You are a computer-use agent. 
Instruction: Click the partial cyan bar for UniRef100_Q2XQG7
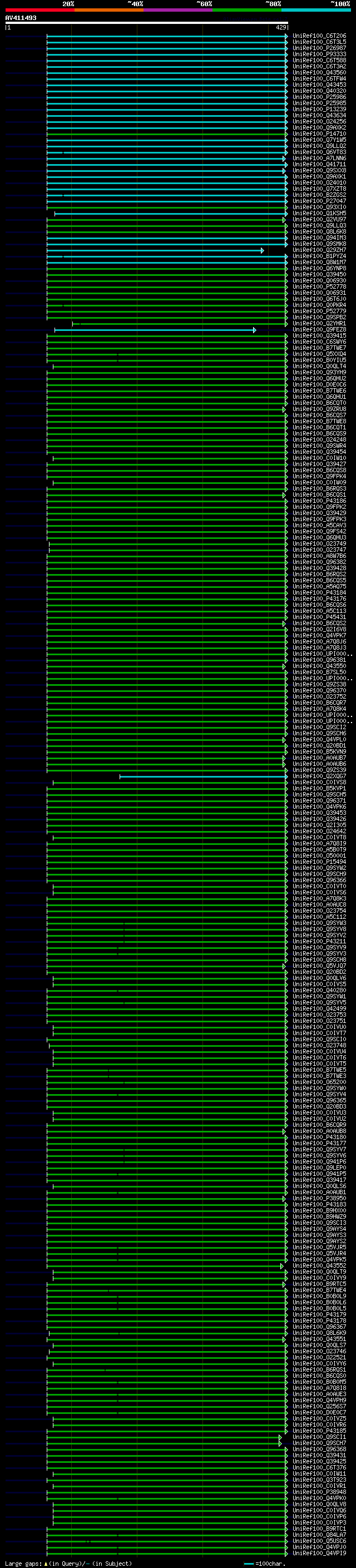pos(204,776)
